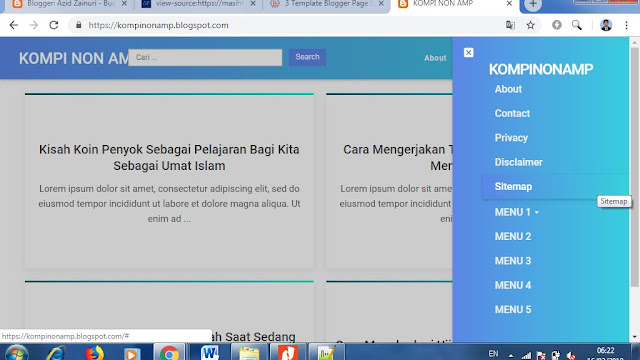Open the Sitemap link in sidebar

[513, 187]
